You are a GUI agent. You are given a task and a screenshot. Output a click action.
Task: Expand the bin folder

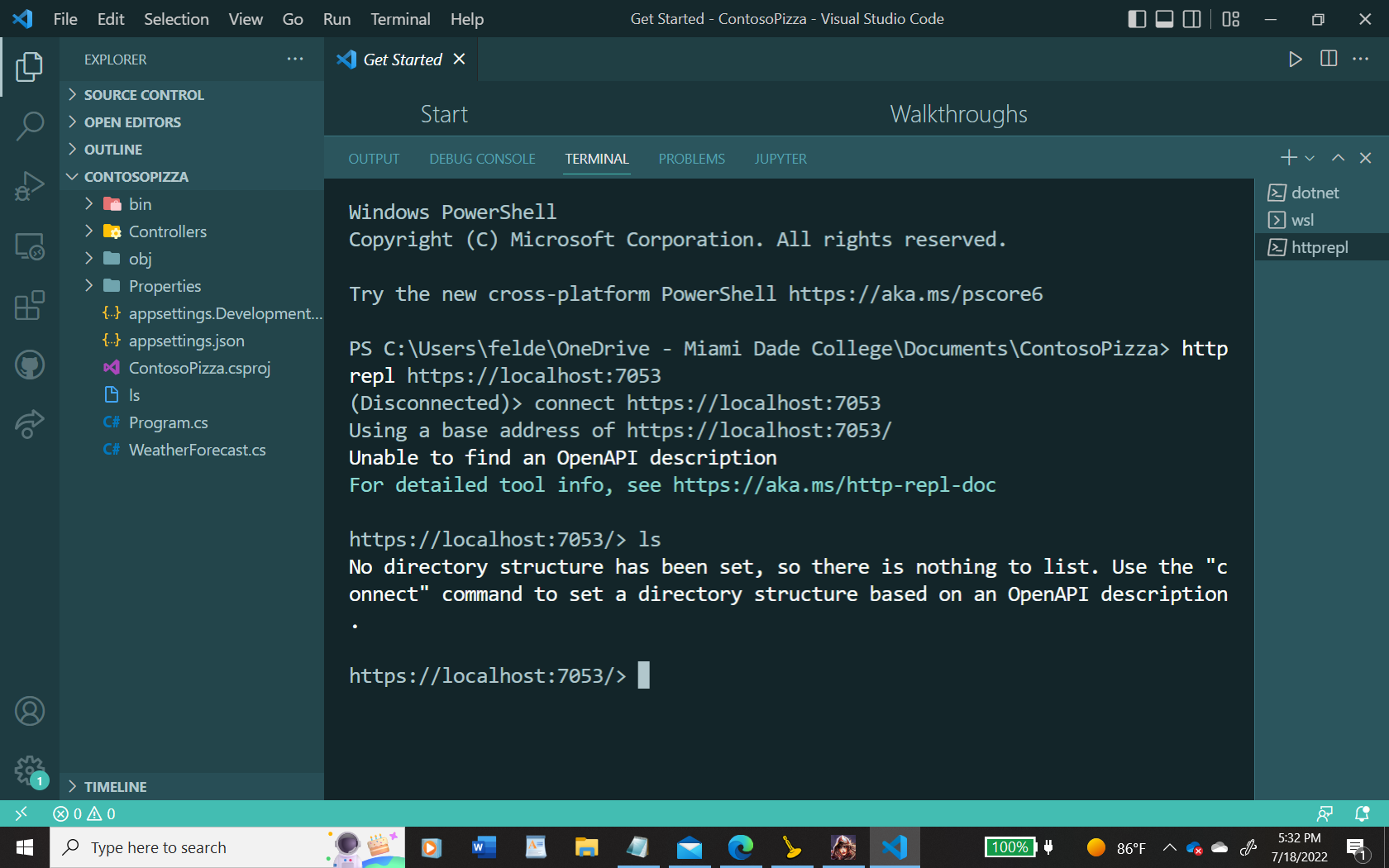[x=192, y=204]
